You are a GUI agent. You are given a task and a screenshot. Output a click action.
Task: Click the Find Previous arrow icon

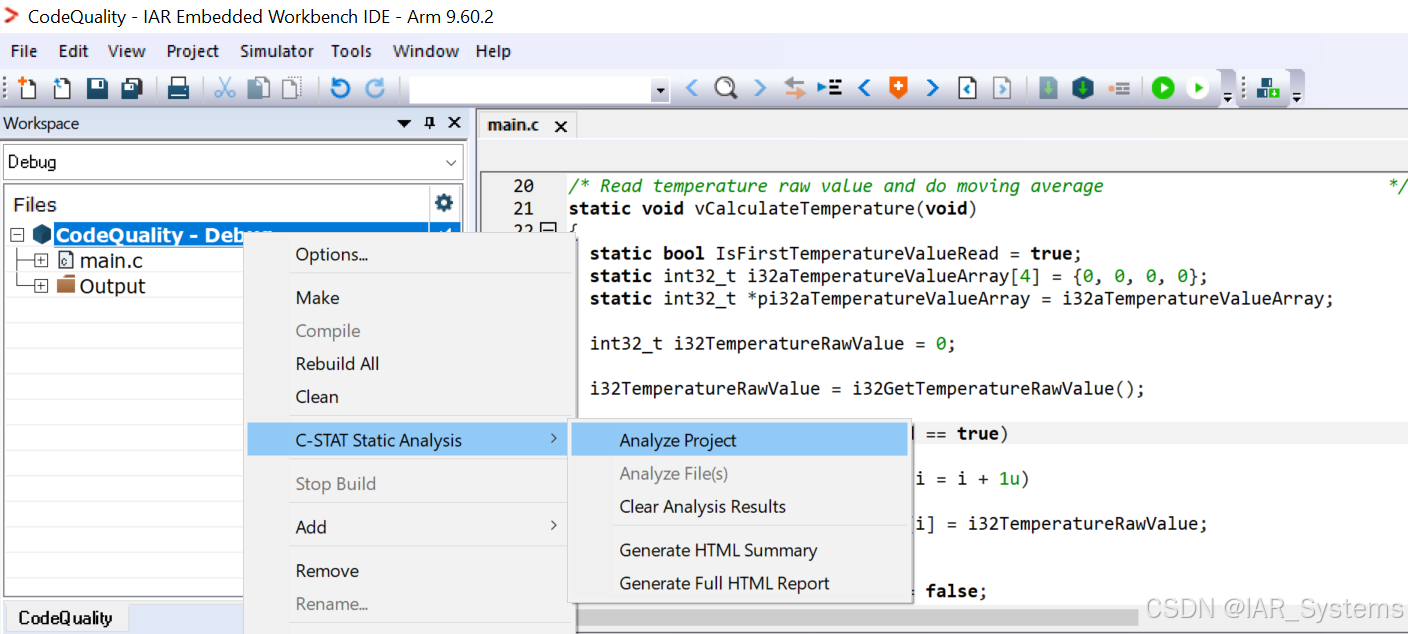pyautogui.click(x=692, y=89)
